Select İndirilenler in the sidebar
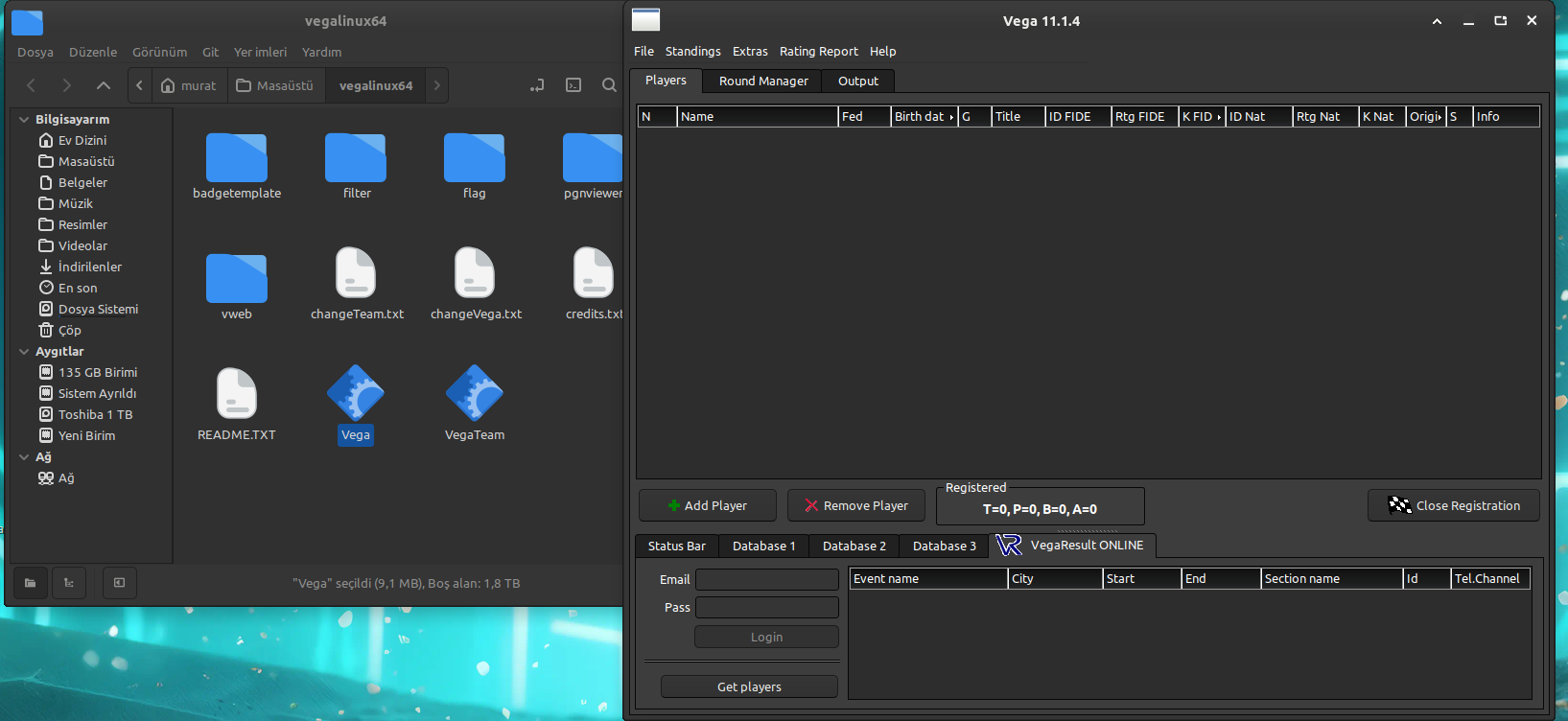Image resolution: width=1568 pixels, height=721 pixels. tap(89, 267)
